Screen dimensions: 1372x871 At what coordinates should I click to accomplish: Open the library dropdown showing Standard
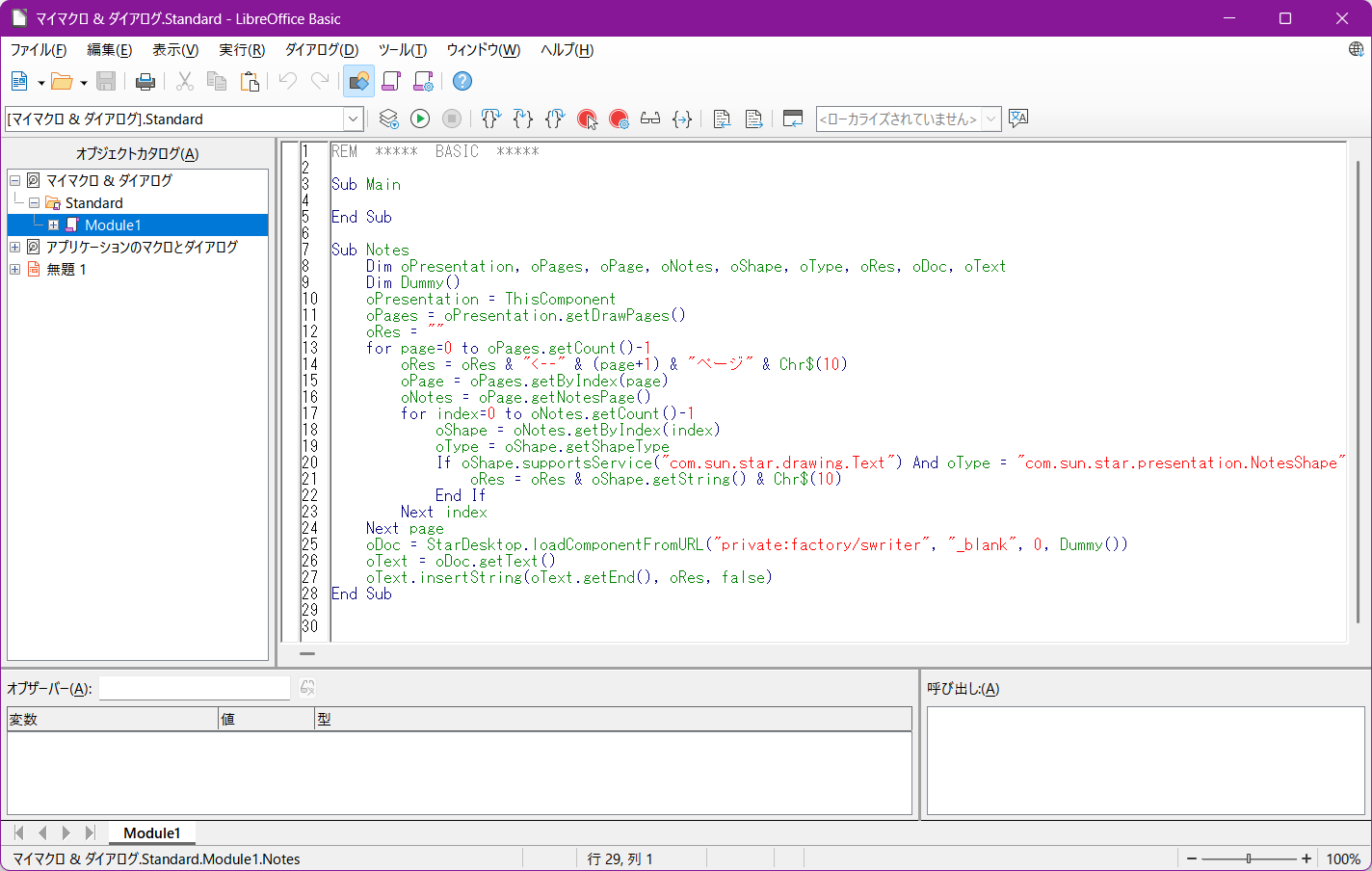tap(353, 119)
